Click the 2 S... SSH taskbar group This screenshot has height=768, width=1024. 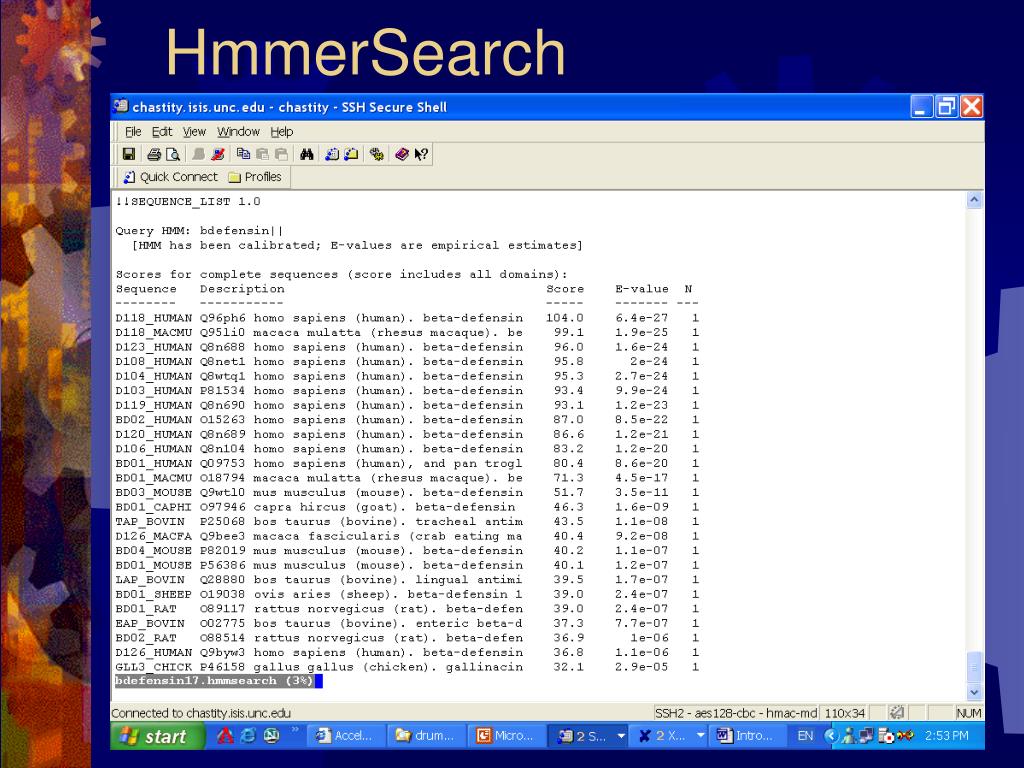[x=589, y=736]
